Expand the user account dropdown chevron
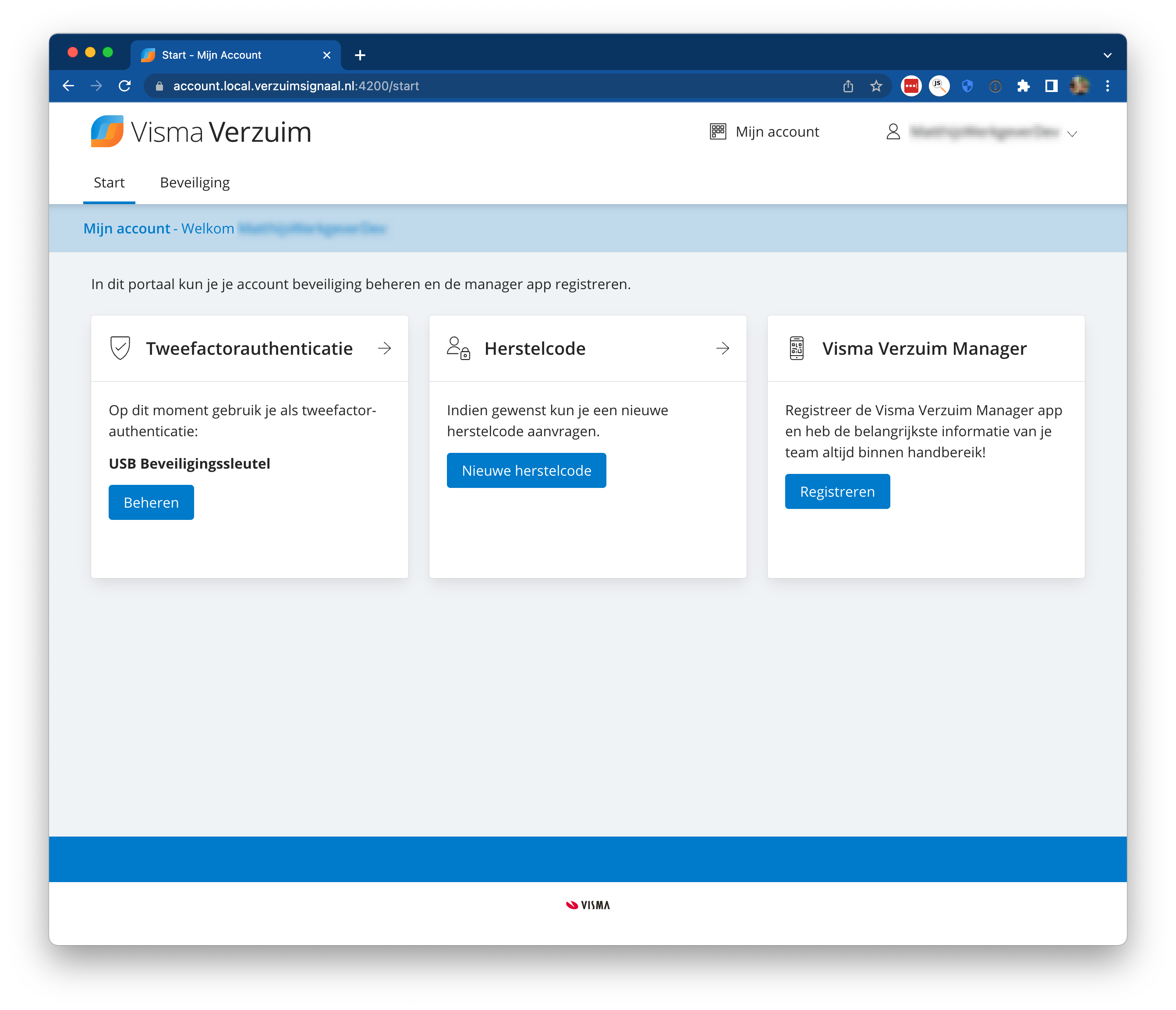The width and height of the screenshot is (1176, 1010). pyautogui.click(x=1072, y=134)
